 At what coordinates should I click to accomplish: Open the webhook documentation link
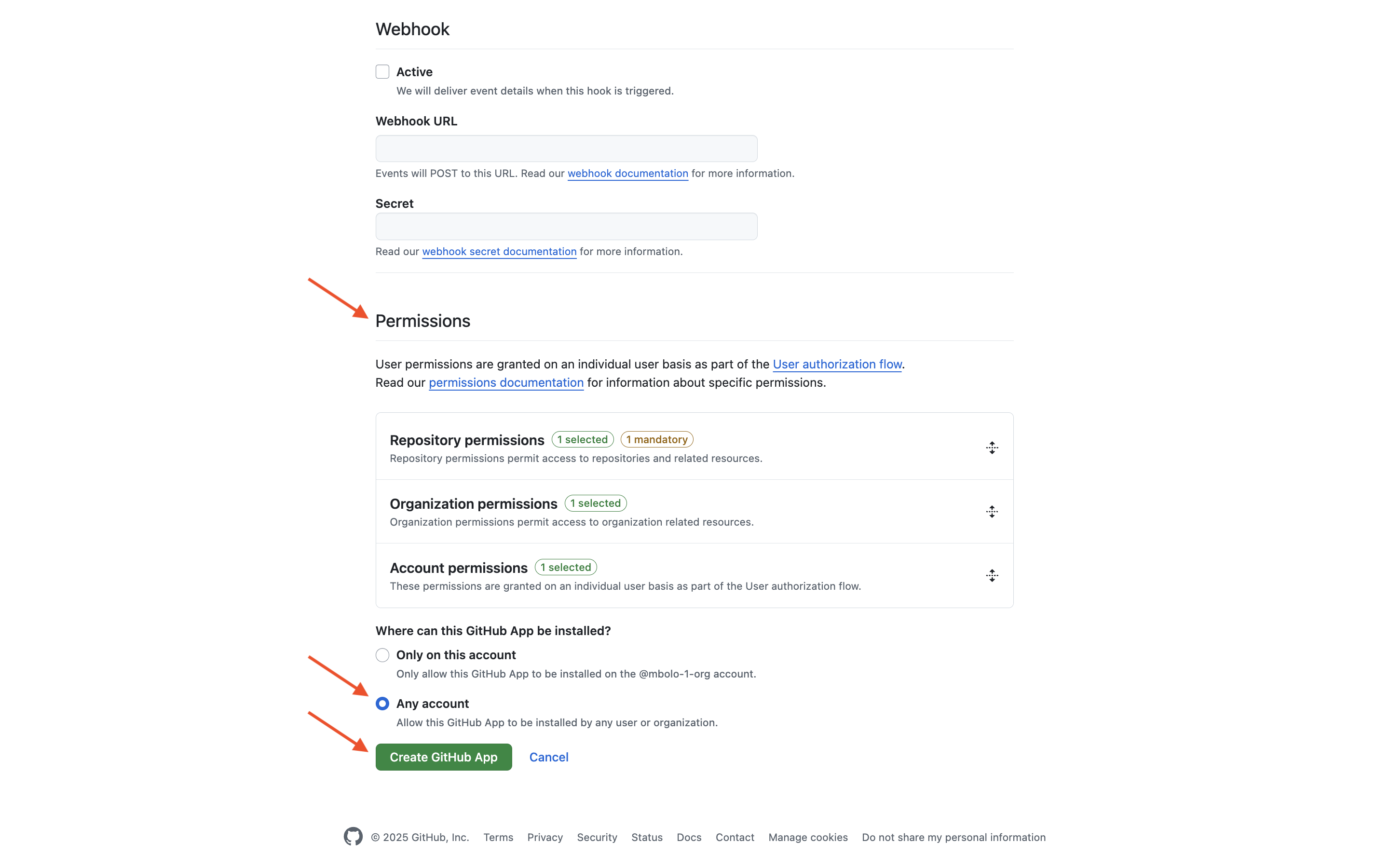pos(628,174)
